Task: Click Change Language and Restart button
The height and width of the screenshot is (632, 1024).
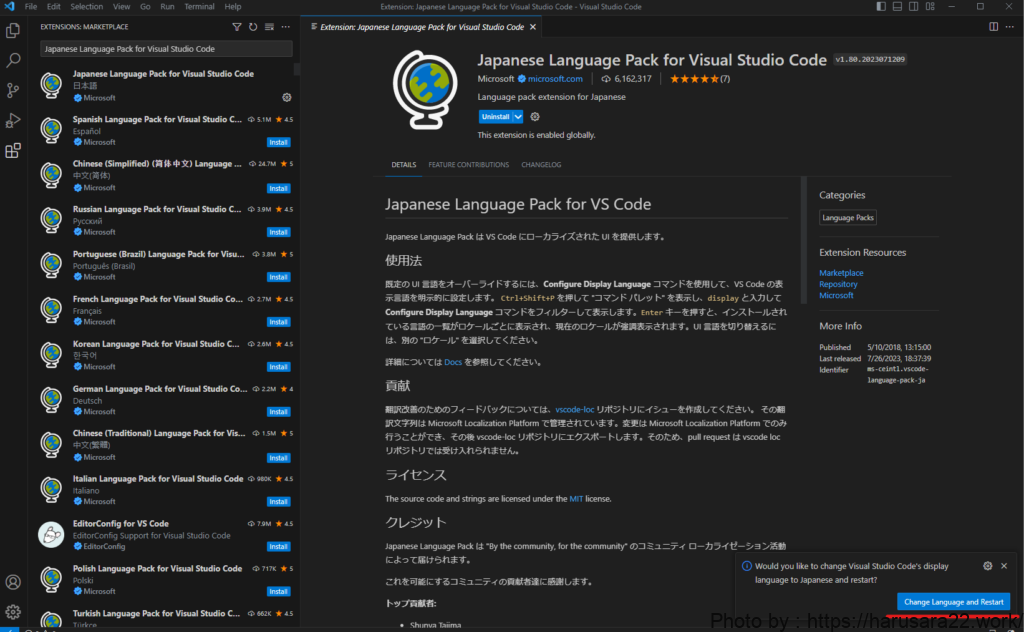Action: [952, 602]
